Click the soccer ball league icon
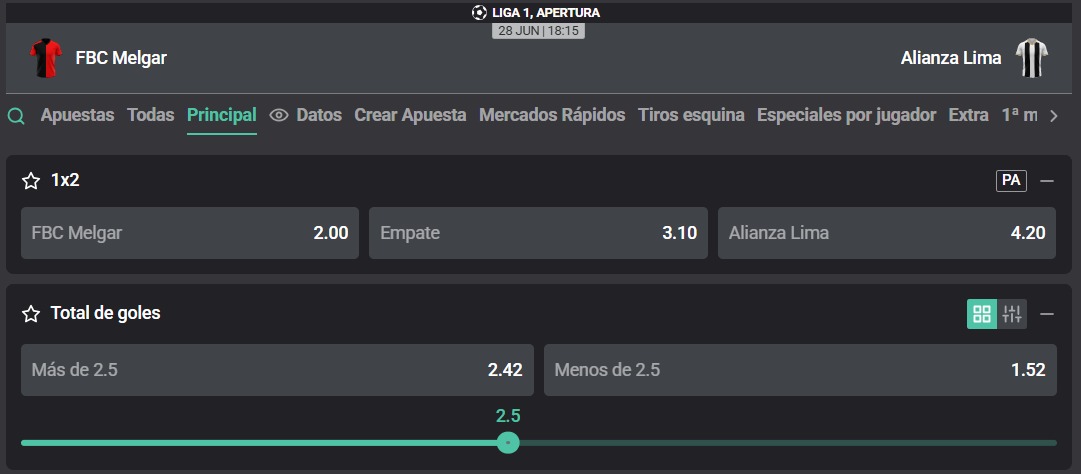This screenshot has height=474, width=1081. [479, 12]
